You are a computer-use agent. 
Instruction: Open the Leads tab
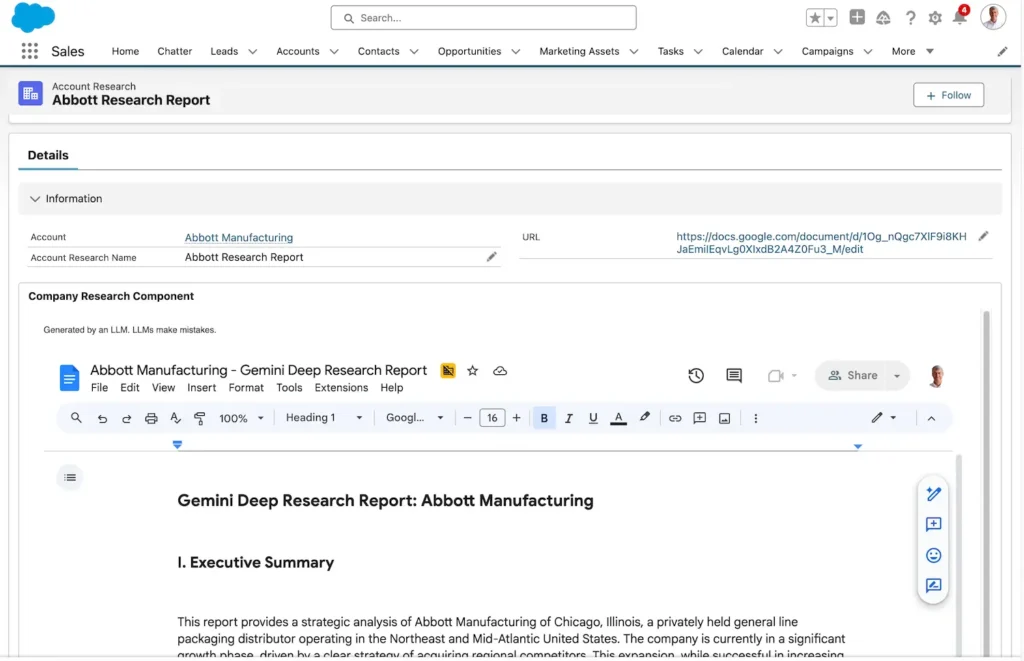[224, 51]
